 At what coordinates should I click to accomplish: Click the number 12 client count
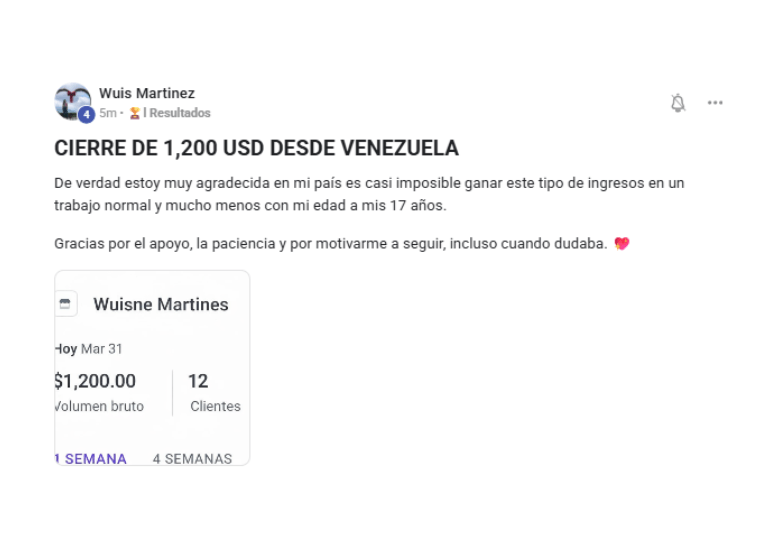point(198,381)
